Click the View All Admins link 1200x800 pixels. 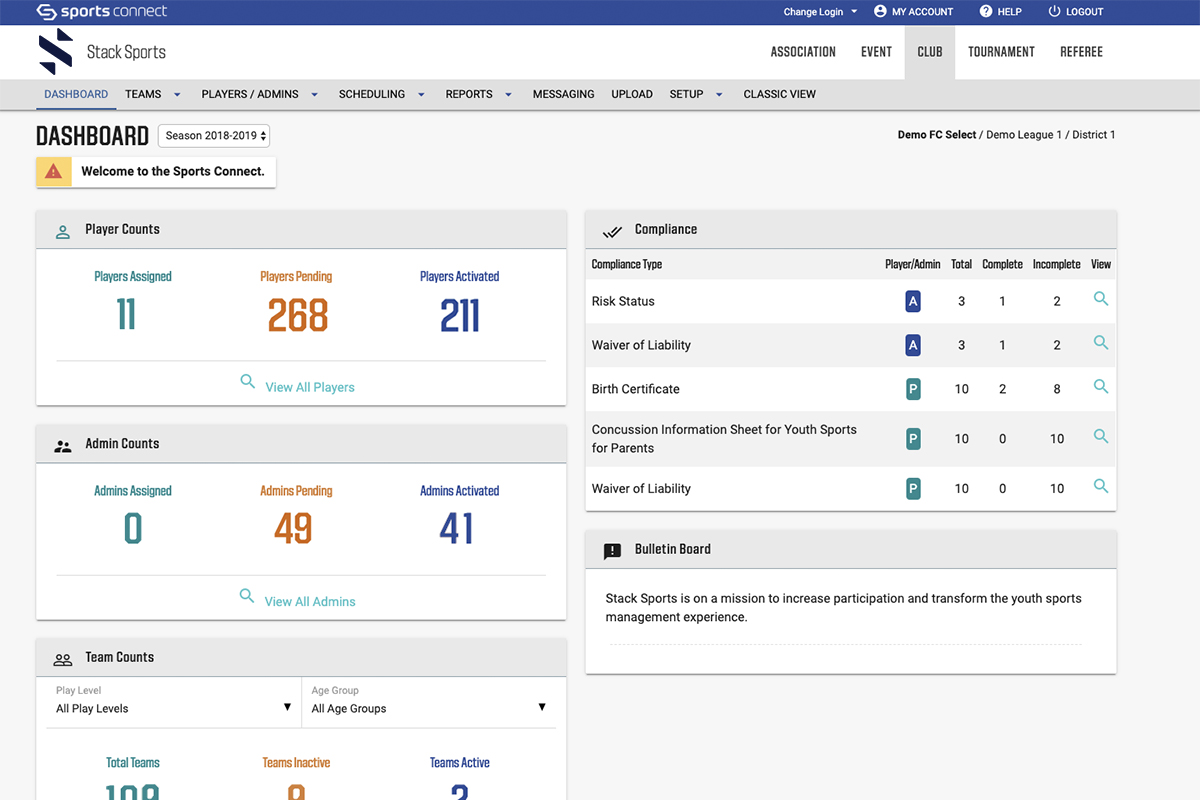[310, 601]
